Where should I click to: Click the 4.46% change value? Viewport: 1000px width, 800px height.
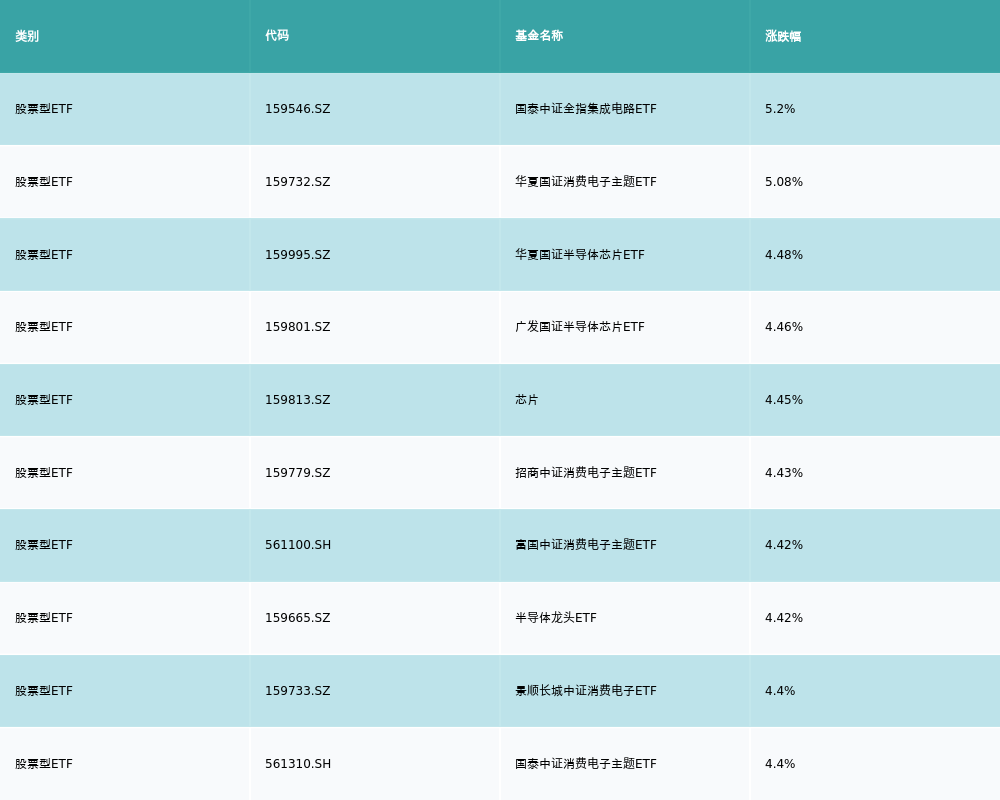click(x=784, y=327)
